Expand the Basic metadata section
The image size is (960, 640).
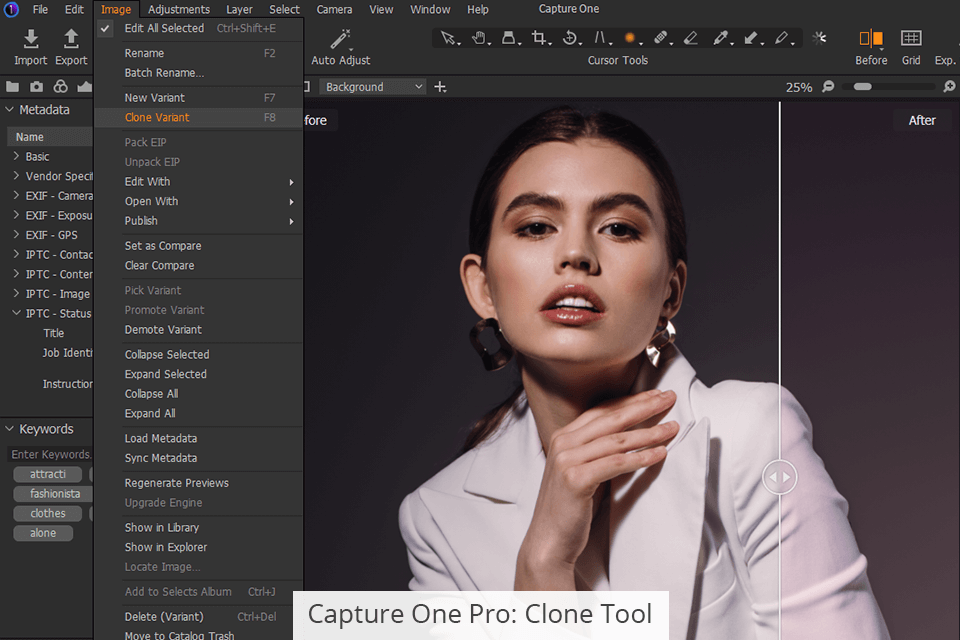pyautogui.click(x=17, y=156)
